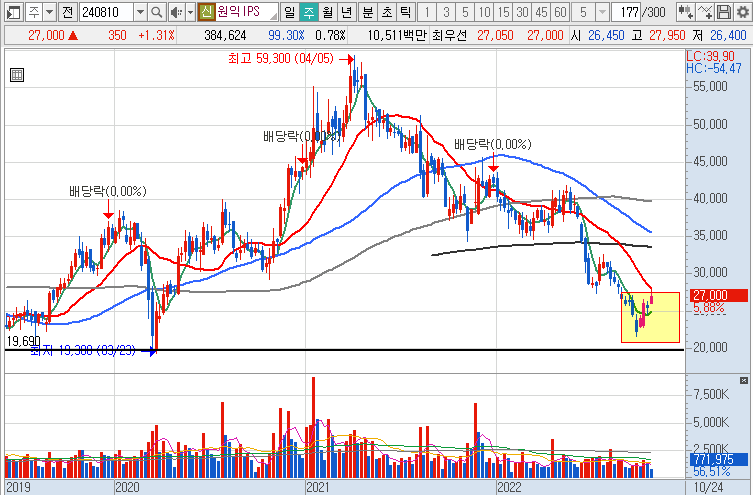Click the 10/24 date label
This screenshot has height=495, width=753.
[x=708, y=487]
